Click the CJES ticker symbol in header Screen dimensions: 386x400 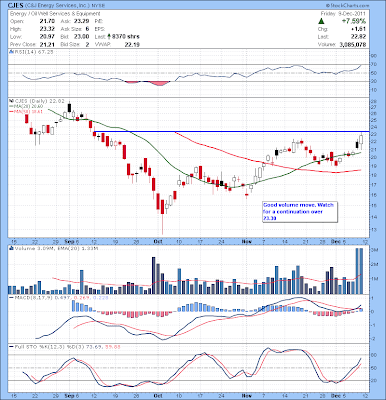[x=16, y=6]
